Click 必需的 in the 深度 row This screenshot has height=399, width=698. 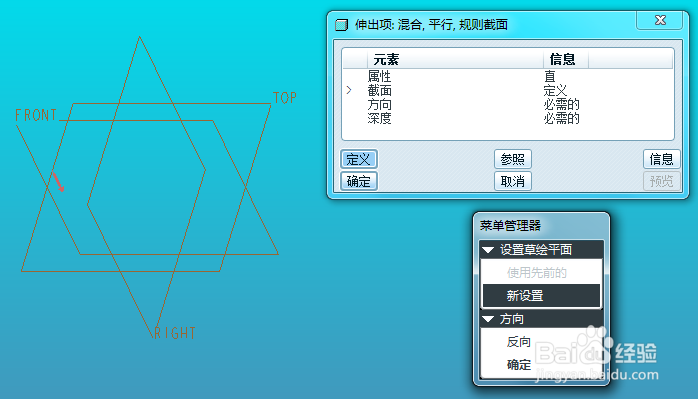tap(561, 118)
